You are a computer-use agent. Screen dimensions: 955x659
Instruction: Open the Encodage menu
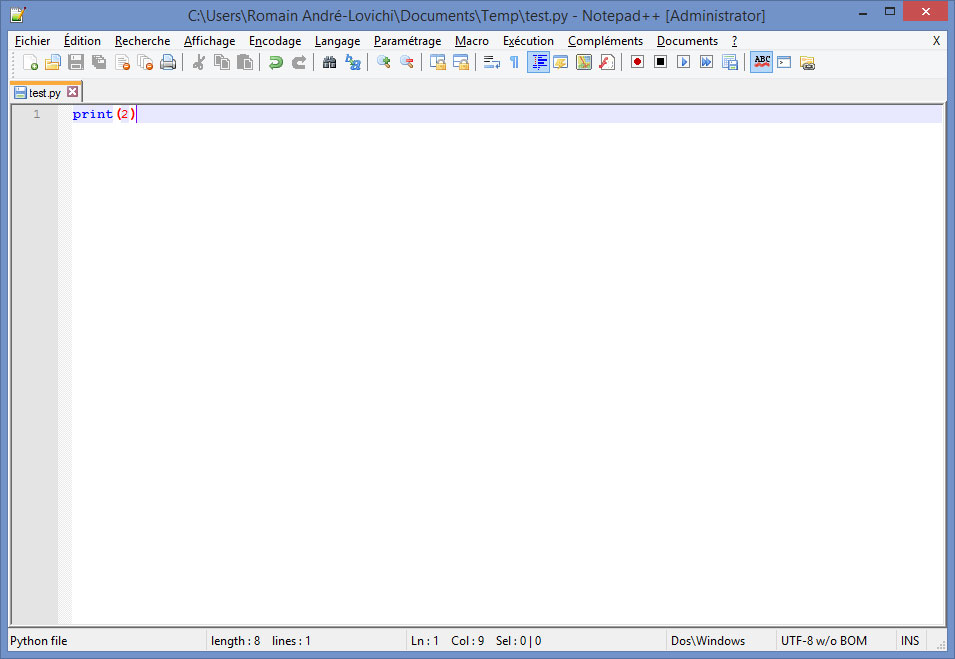tap(275, 41)
